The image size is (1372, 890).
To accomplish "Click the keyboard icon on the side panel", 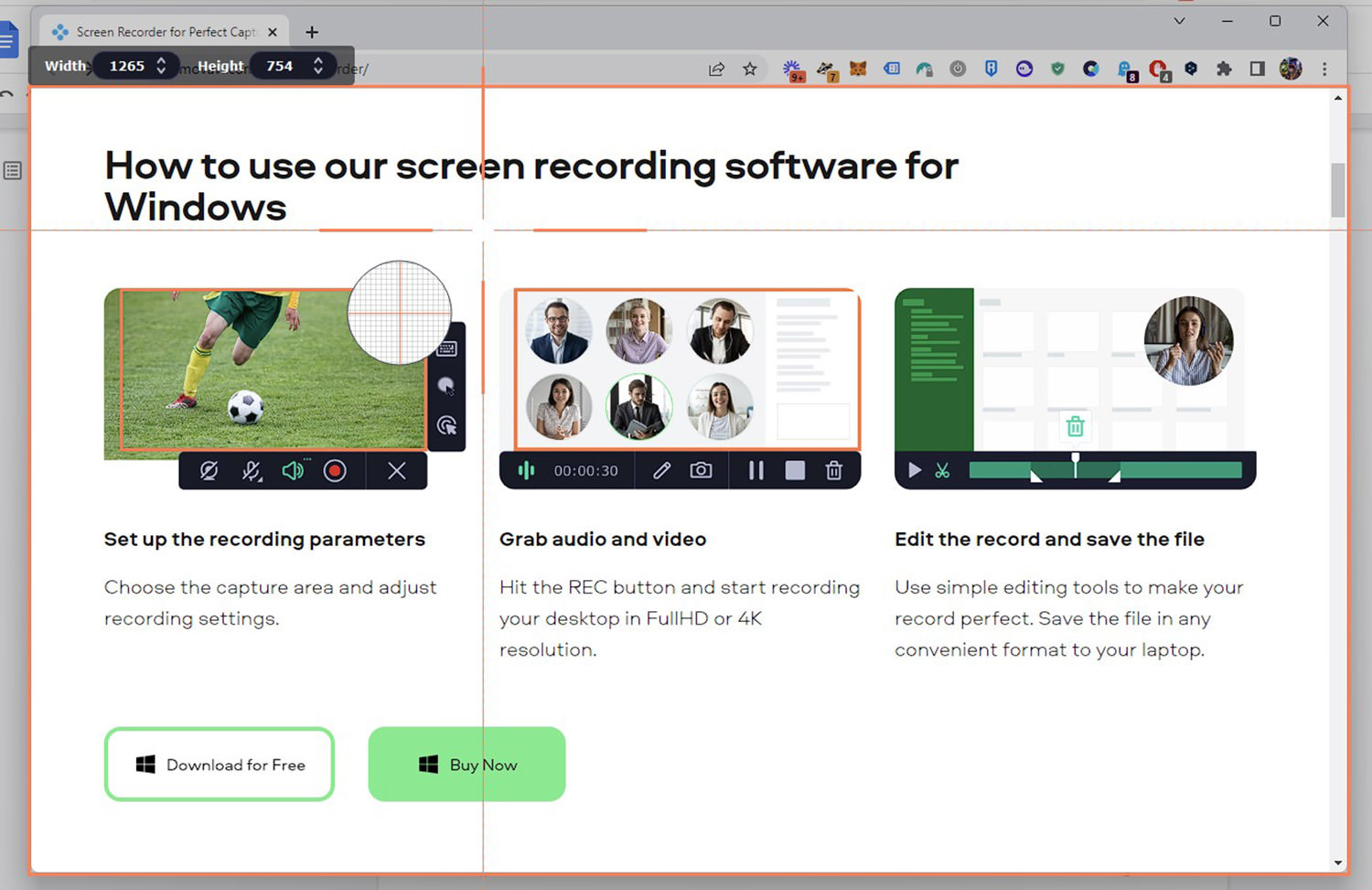I will coord(447,348).
